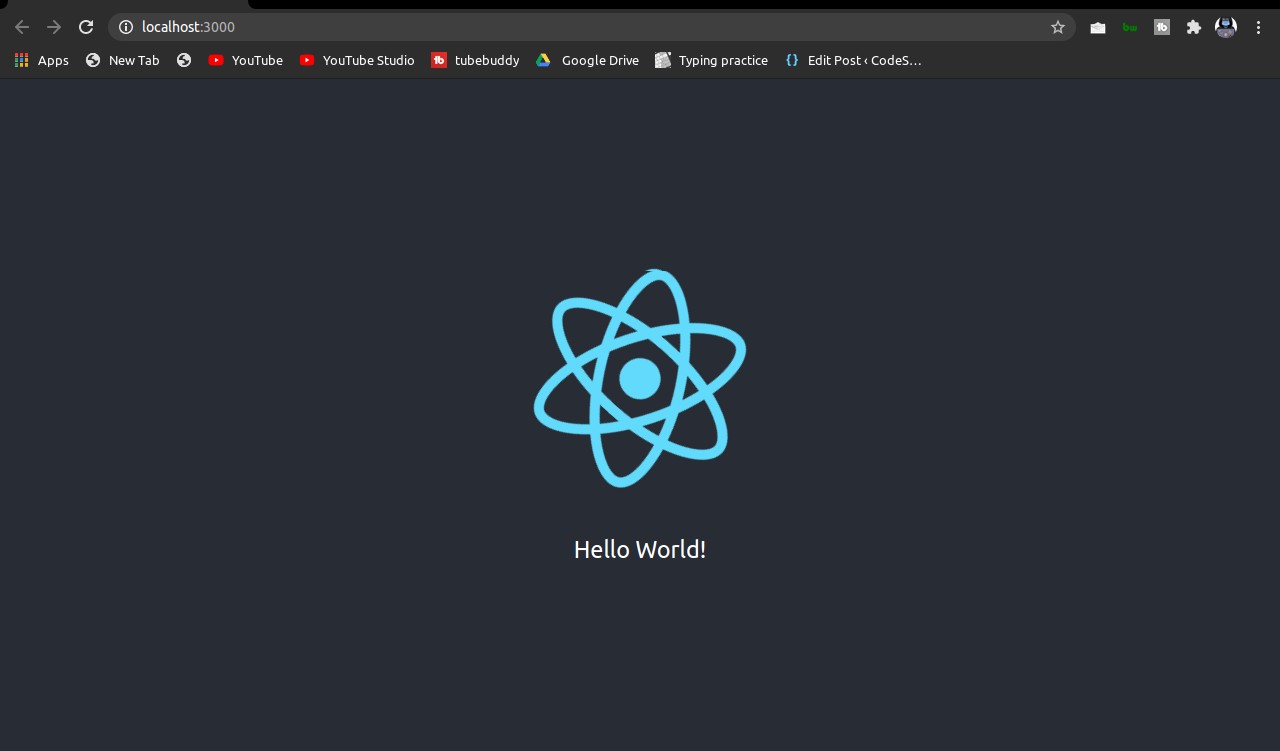Reload the localhost page
Screen dimensions: 1280x751
pos(87,27)
